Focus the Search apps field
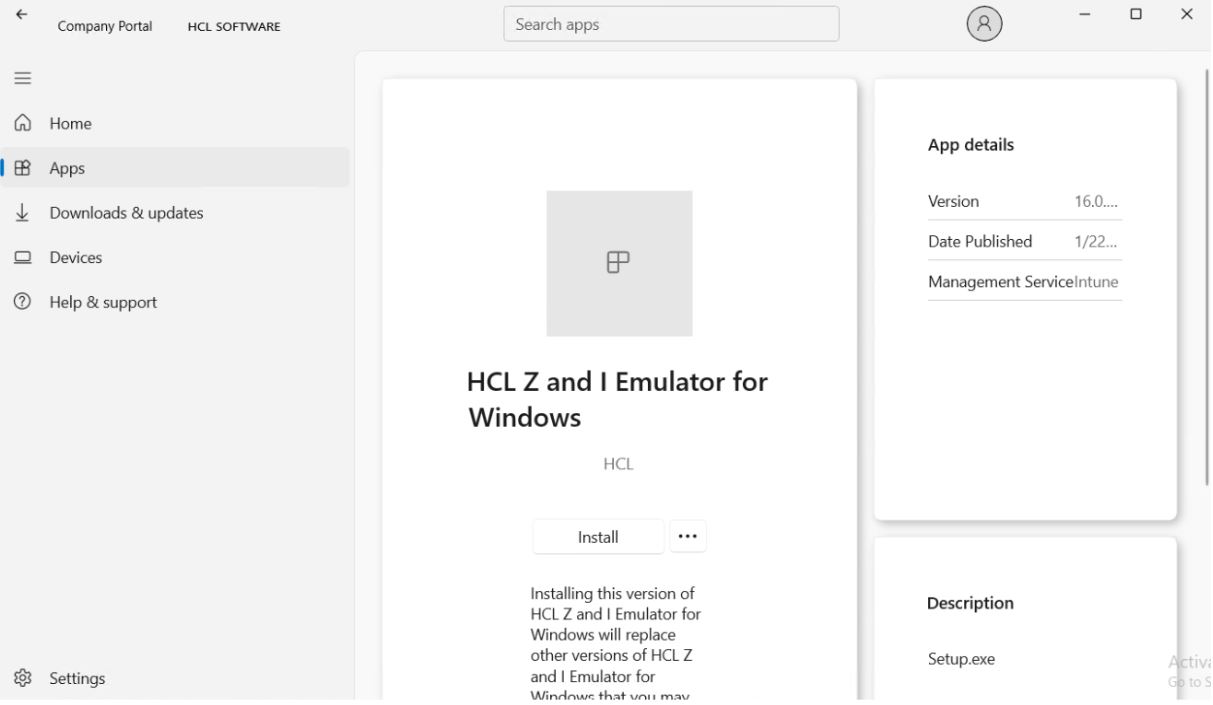 [671, 24]
